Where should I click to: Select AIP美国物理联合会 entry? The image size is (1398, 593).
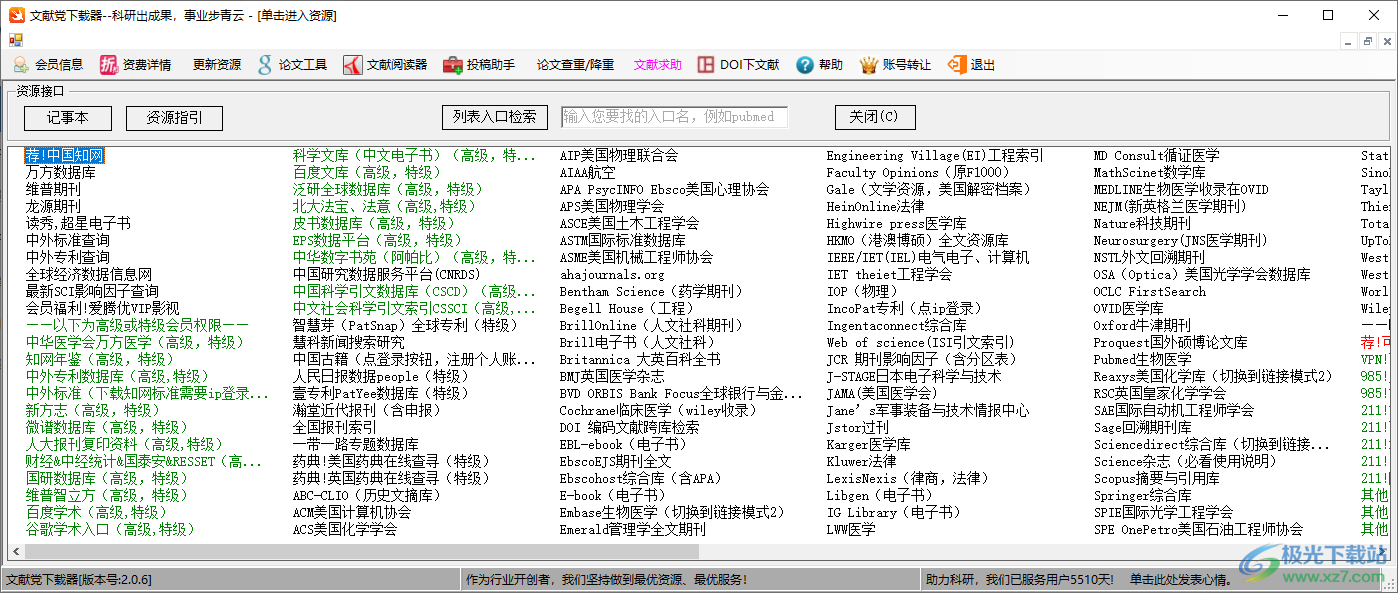point(619,156)
